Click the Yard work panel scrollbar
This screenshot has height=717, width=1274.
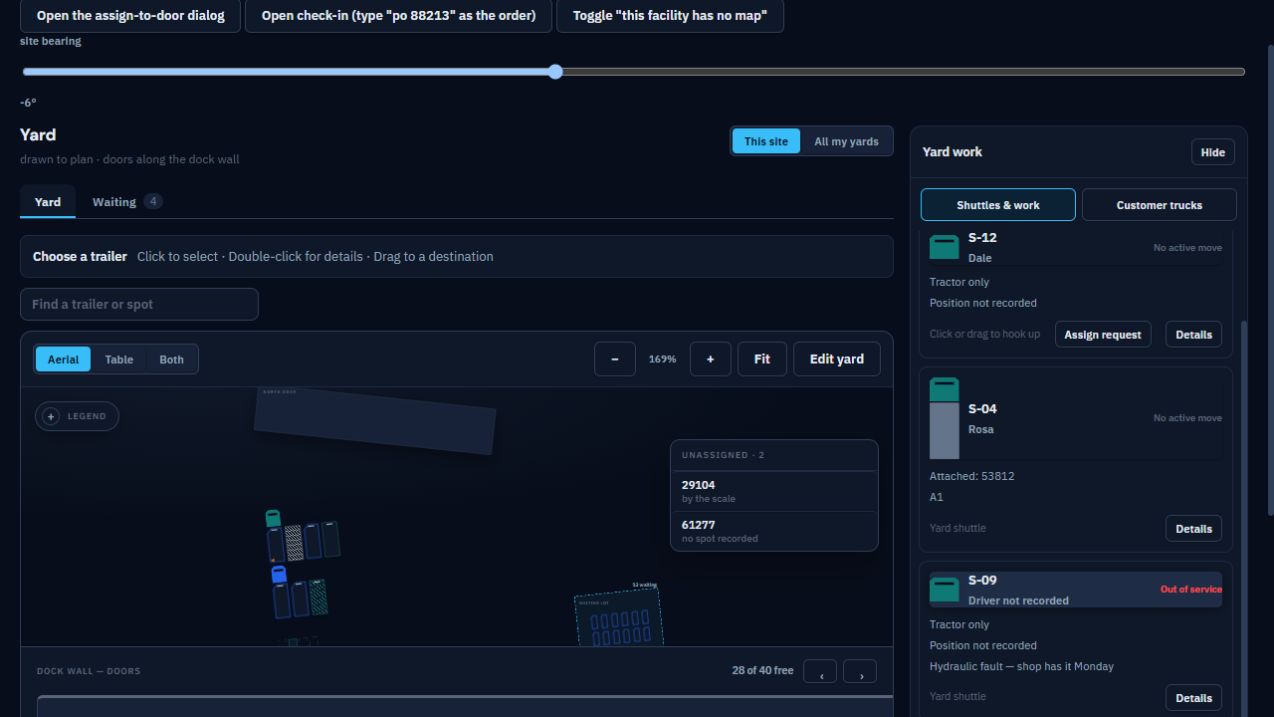tap(1244, 519)
